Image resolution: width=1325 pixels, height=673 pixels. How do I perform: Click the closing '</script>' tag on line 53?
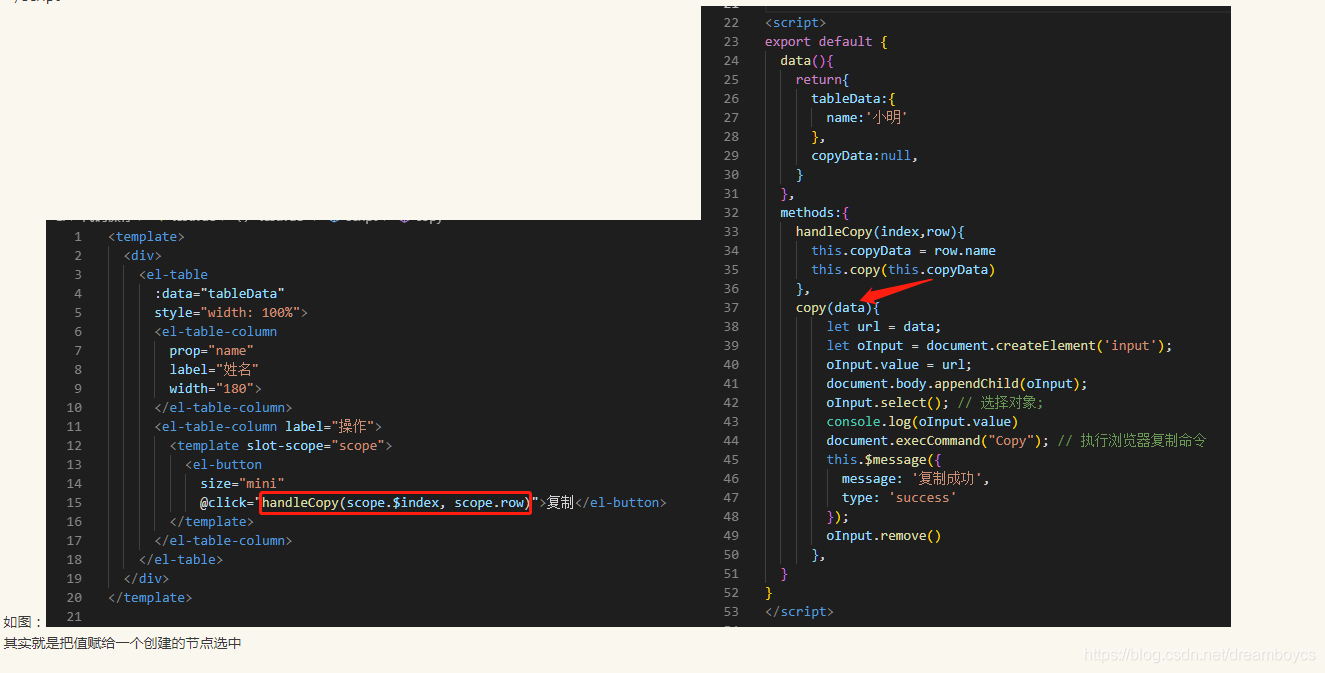[799, 612]
